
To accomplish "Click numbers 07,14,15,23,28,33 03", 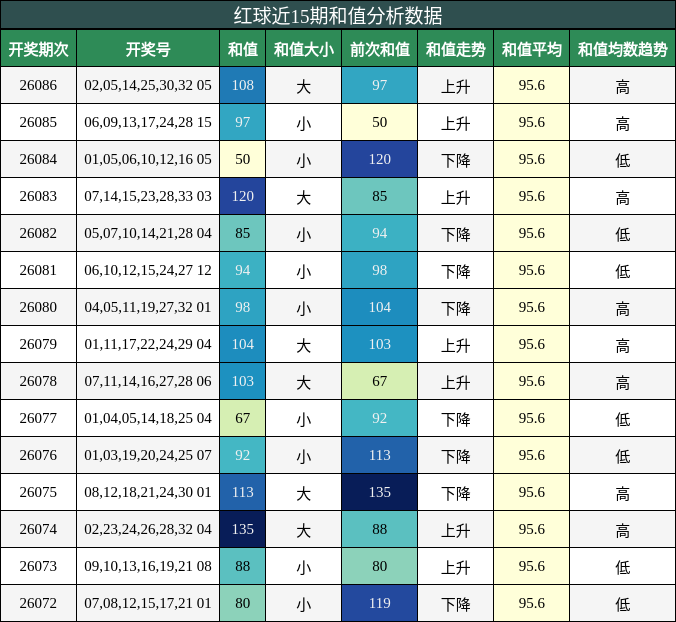I will (x=148, y=196).
